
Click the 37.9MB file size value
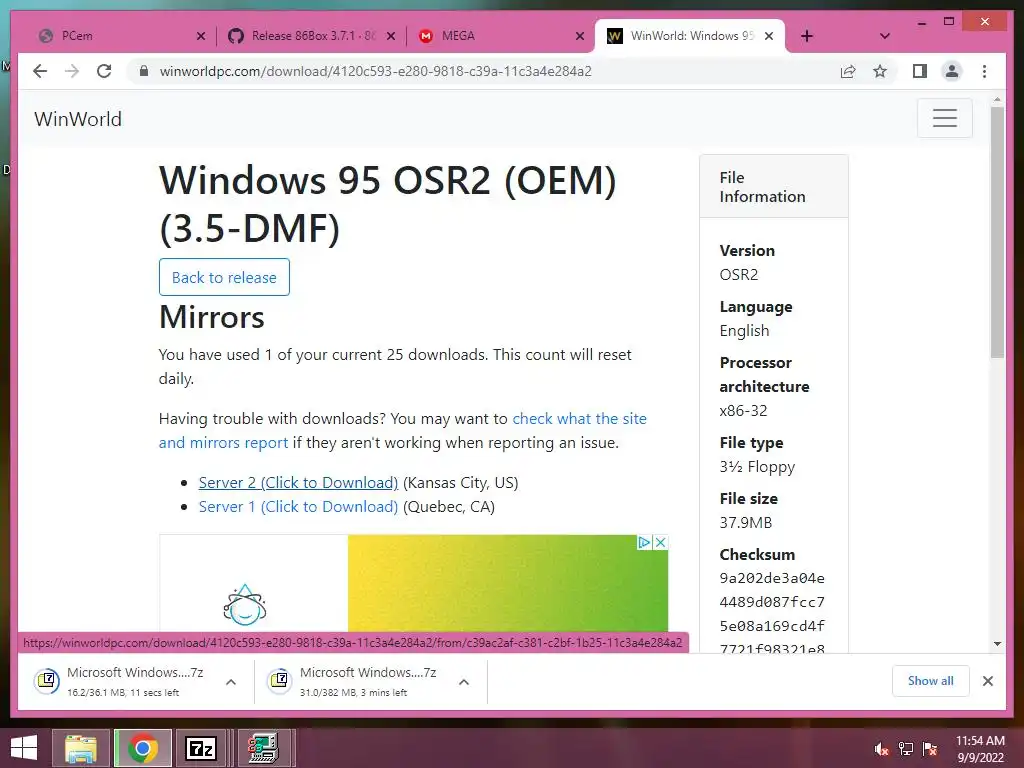[x=746, y=522]
